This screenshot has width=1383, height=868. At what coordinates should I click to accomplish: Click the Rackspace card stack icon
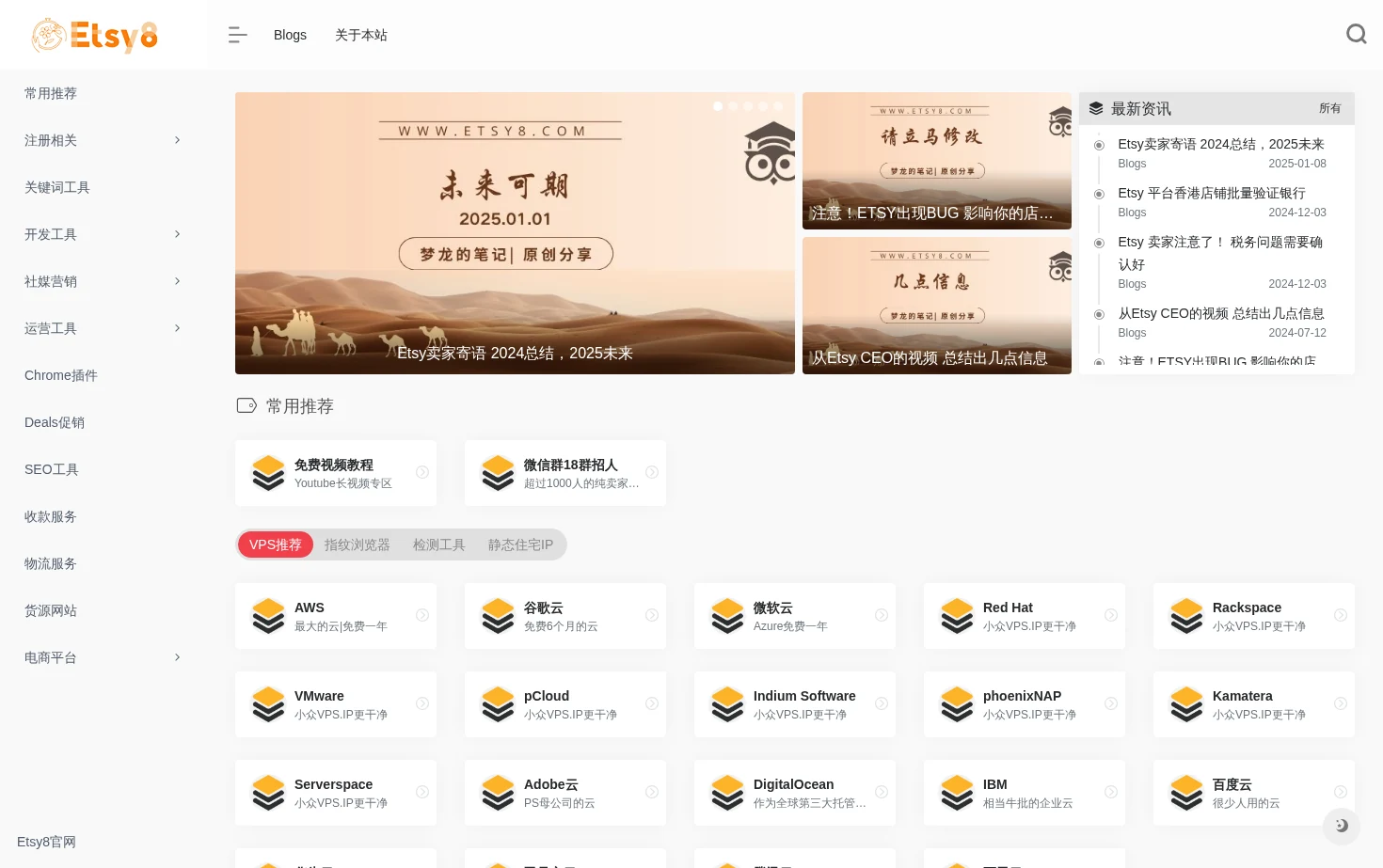[1186, 616]
